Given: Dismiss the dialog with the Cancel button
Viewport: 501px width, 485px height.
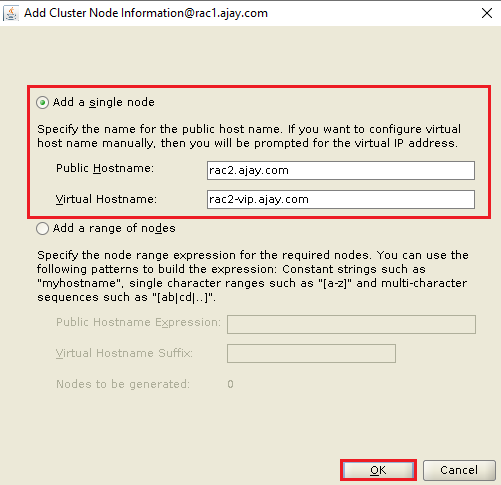Looking at the screenshot, I should (x=459, y=470).
